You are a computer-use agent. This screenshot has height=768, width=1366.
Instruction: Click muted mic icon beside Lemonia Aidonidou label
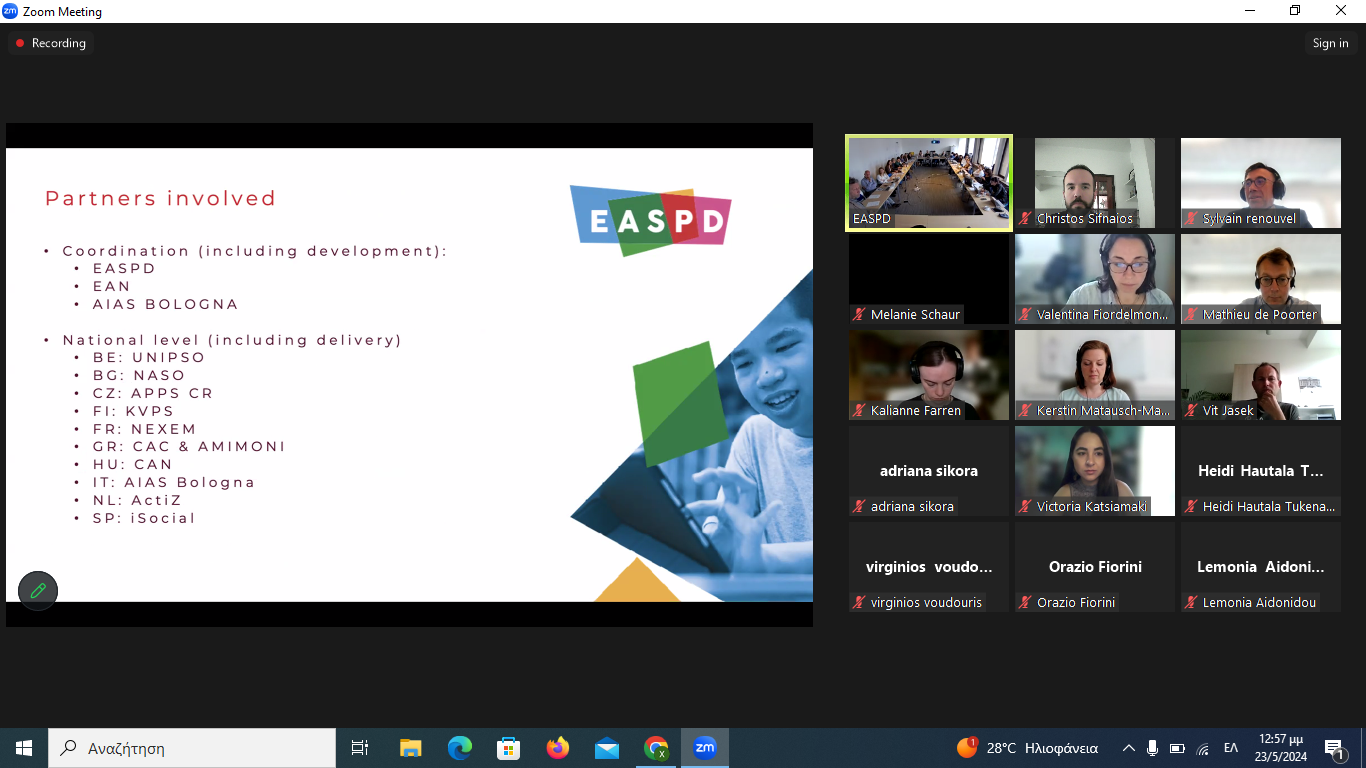tap(1191, 602)
